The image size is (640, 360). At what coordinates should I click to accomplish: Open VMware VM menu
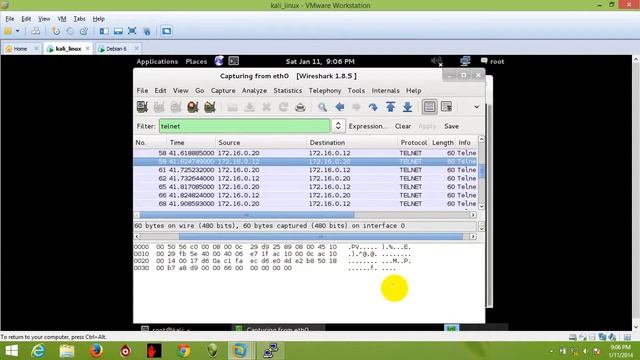tap(62, 19)
